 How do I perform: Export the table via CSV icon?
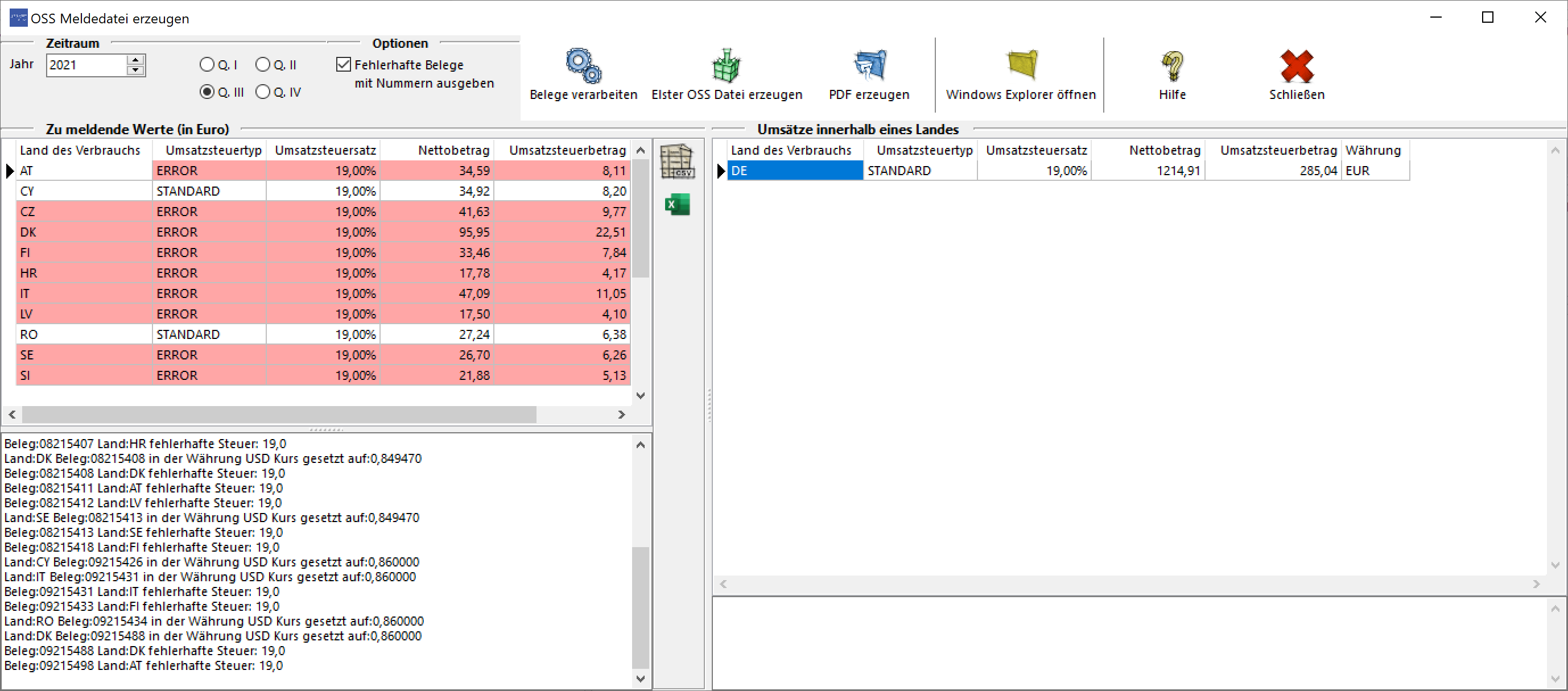click(677, 161)
